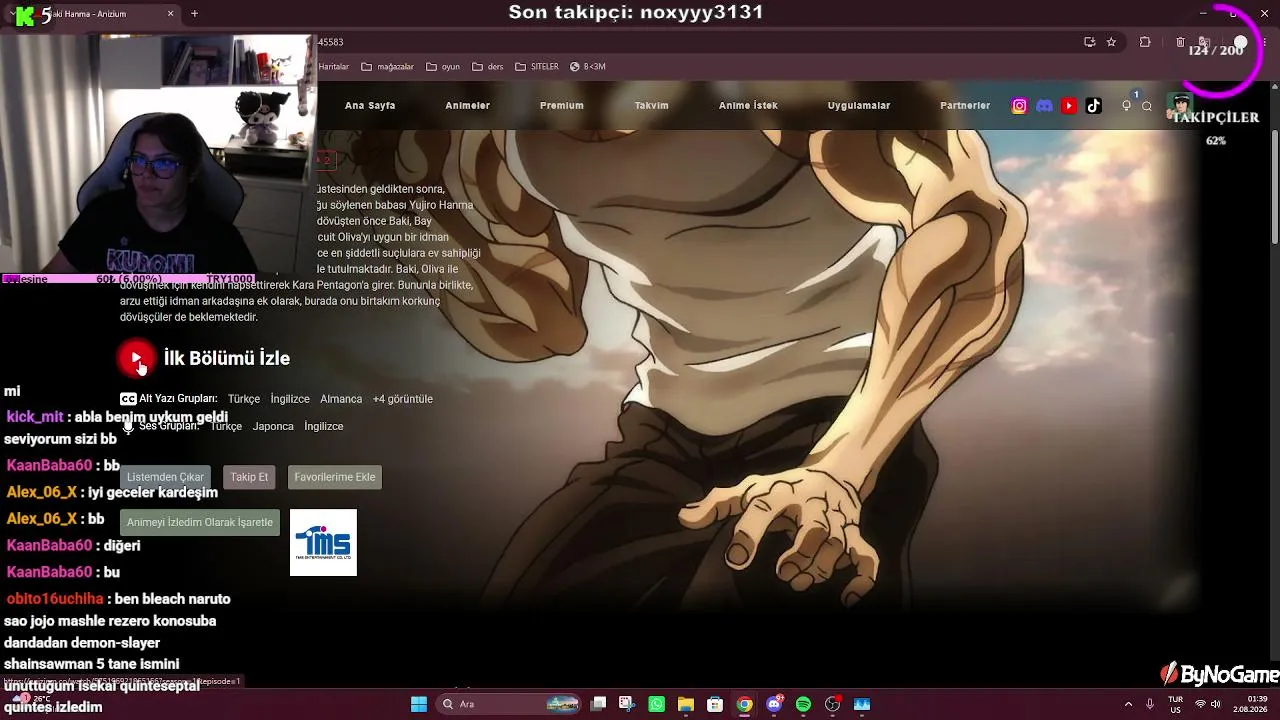Install the site as an app from the address bar
1280x720 pixels.
point(1089,42)
